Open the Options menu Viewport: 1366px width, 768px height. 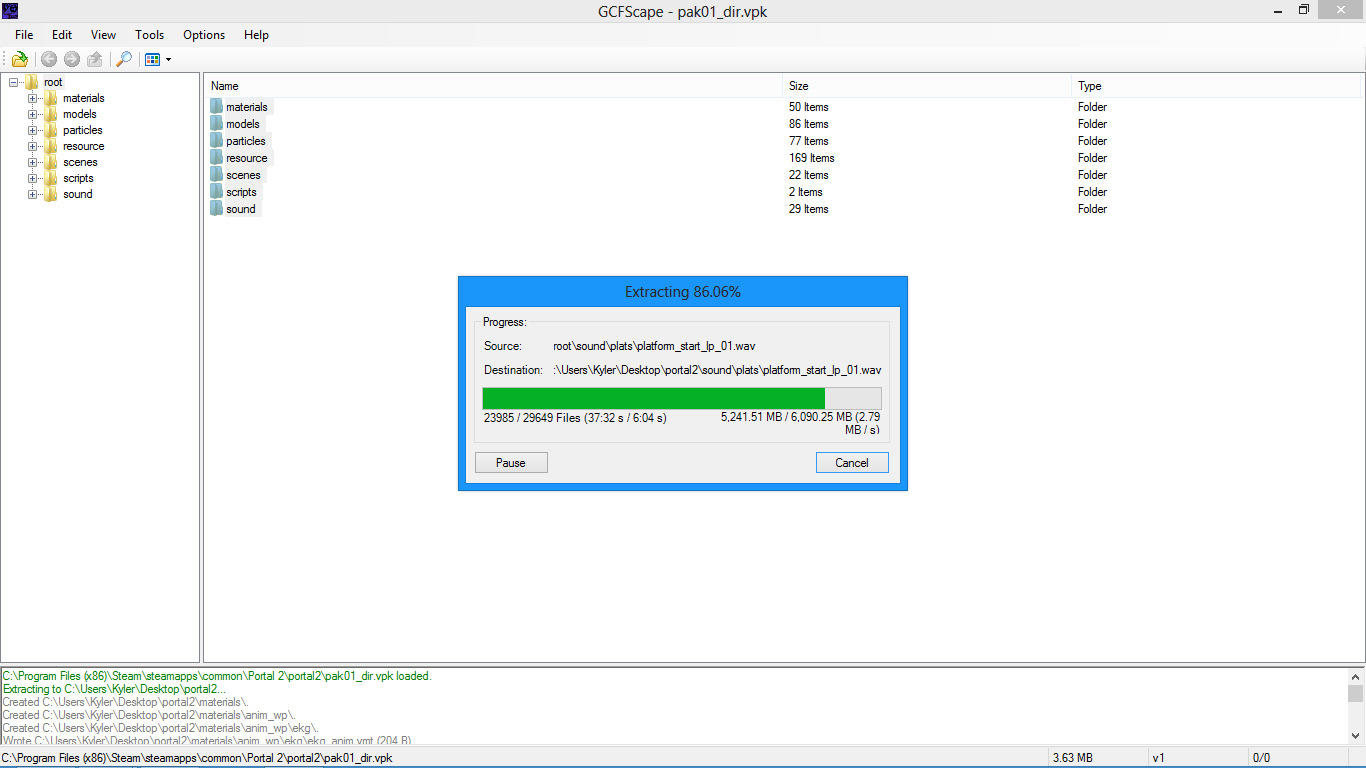click(x=204, y=35)
